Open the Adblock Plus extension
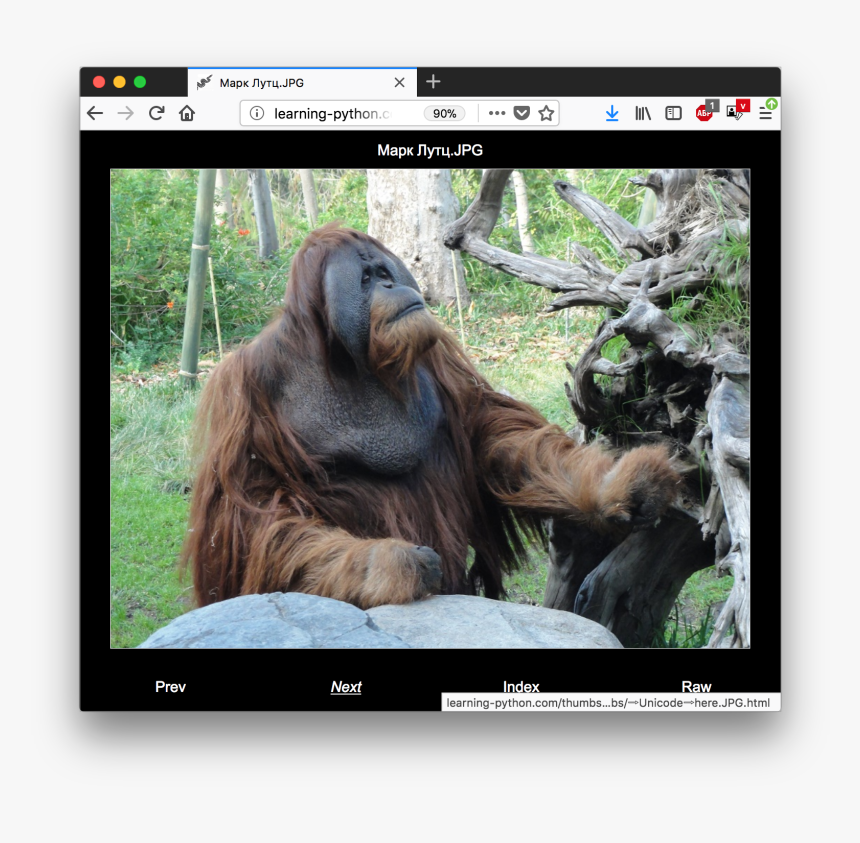Screen dimensions: 860x843 pos(703,114)
